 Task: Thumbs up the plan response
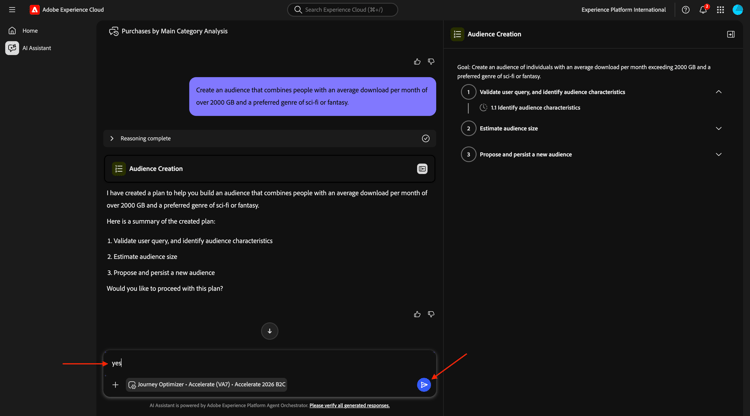[417, 314]
